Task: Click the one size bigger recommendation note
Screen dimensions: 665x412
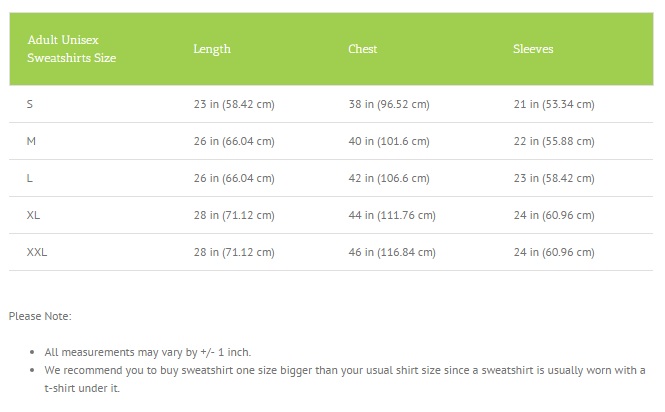Action: point(340,370)
